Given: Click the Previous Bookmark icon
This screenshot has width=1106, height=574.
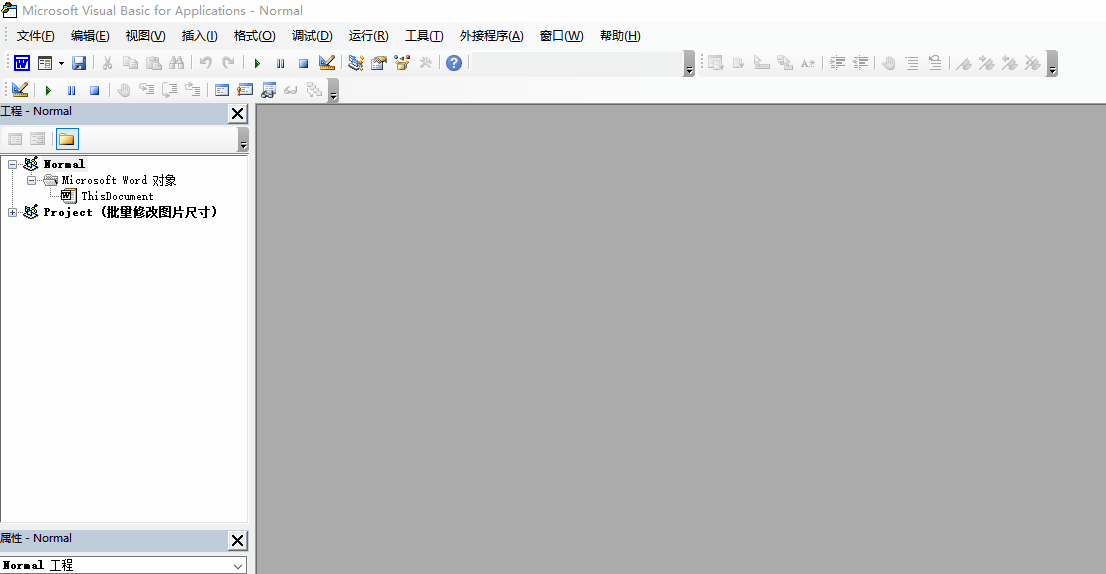Looking at the screenshot, I should (x=1010, y=63).
